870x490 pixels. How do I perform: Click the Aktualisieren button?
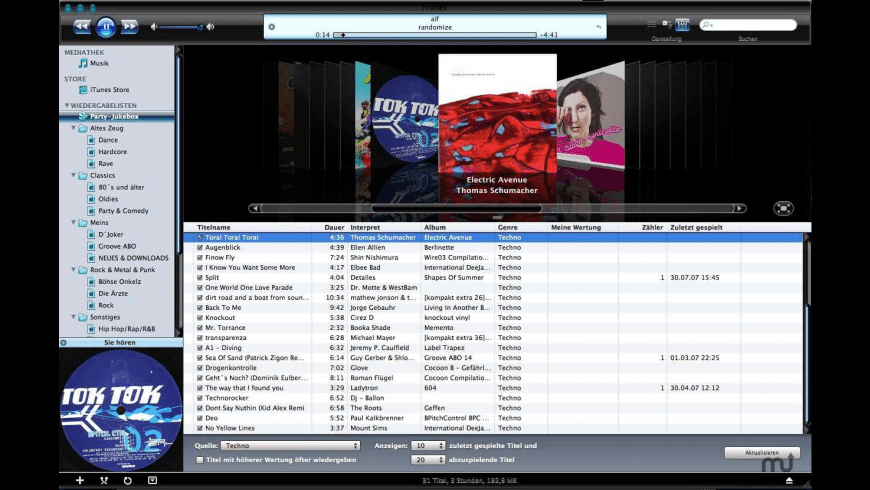click(762, 453)
